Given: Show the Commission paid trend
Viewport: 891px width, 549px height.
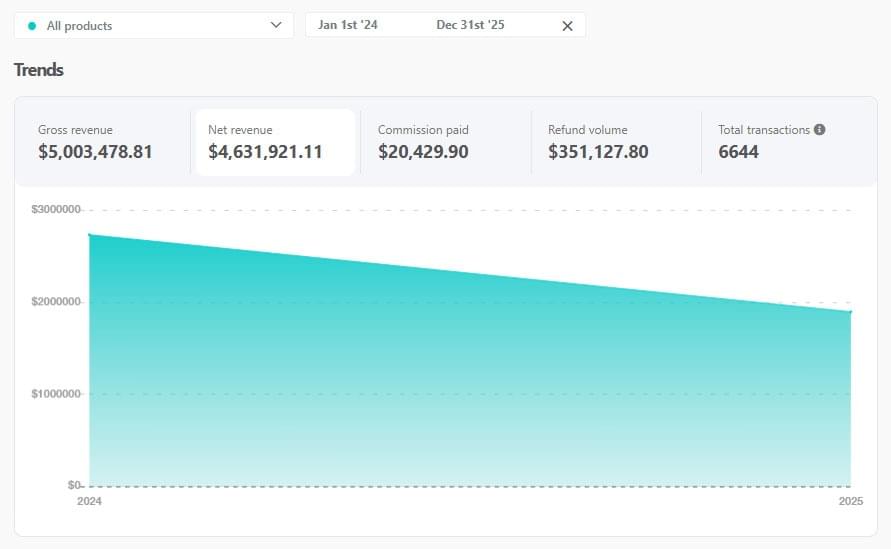Looking at the screenshot, I should point(444,142).
